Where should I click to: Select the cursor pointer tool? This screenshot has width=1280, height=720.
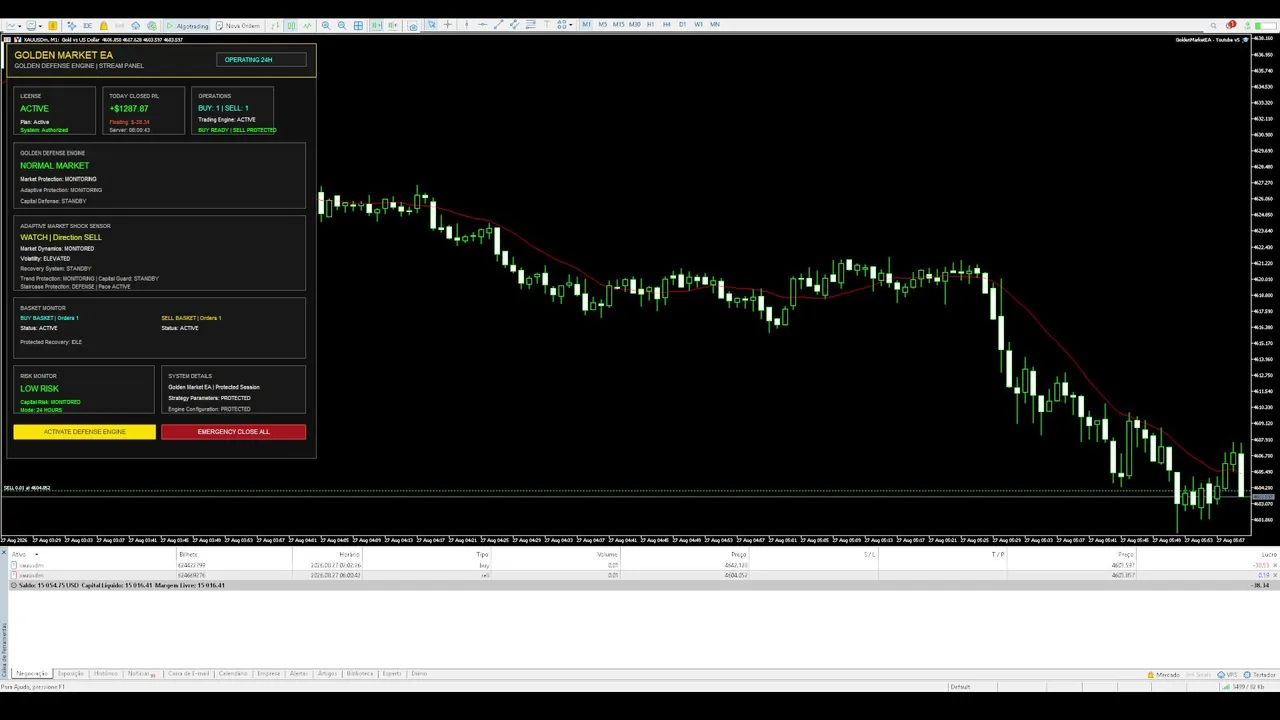point(431,25)
